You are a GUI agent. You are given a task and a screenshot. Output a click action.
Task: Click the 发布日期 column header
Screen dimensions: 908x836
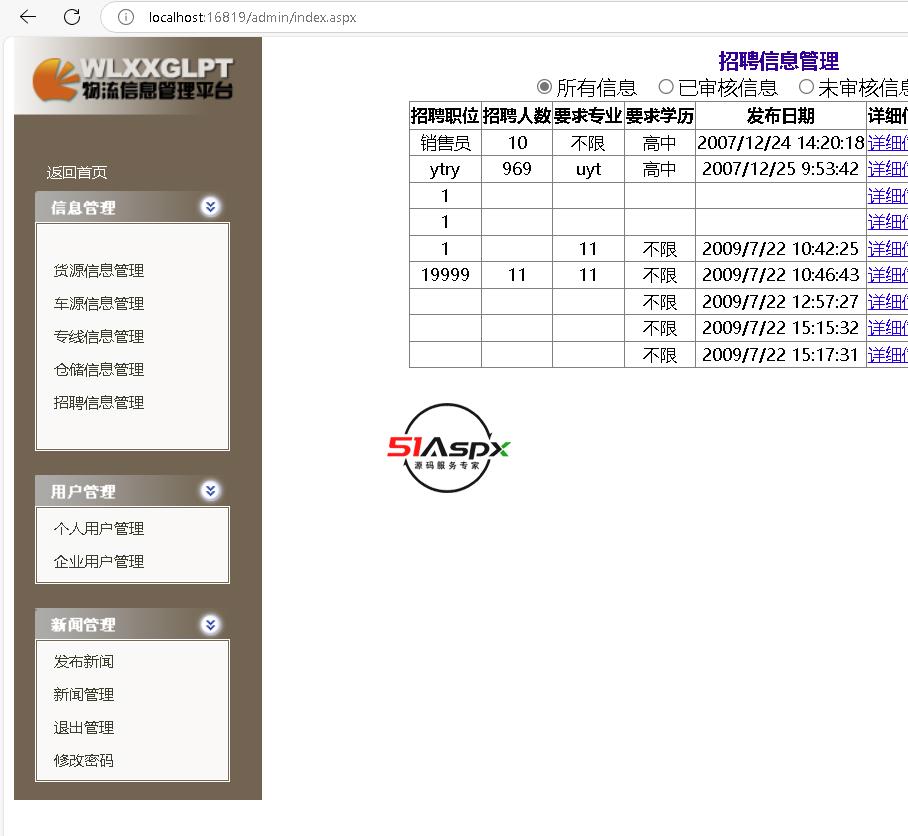click(781, 116)
